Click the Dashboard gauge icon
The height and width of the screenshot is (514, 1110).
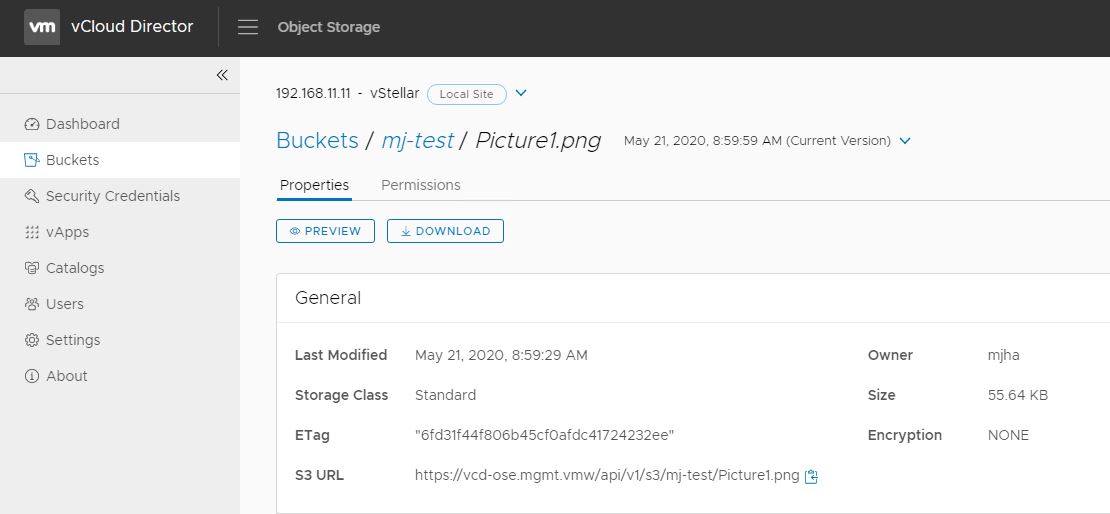[32, 124]
